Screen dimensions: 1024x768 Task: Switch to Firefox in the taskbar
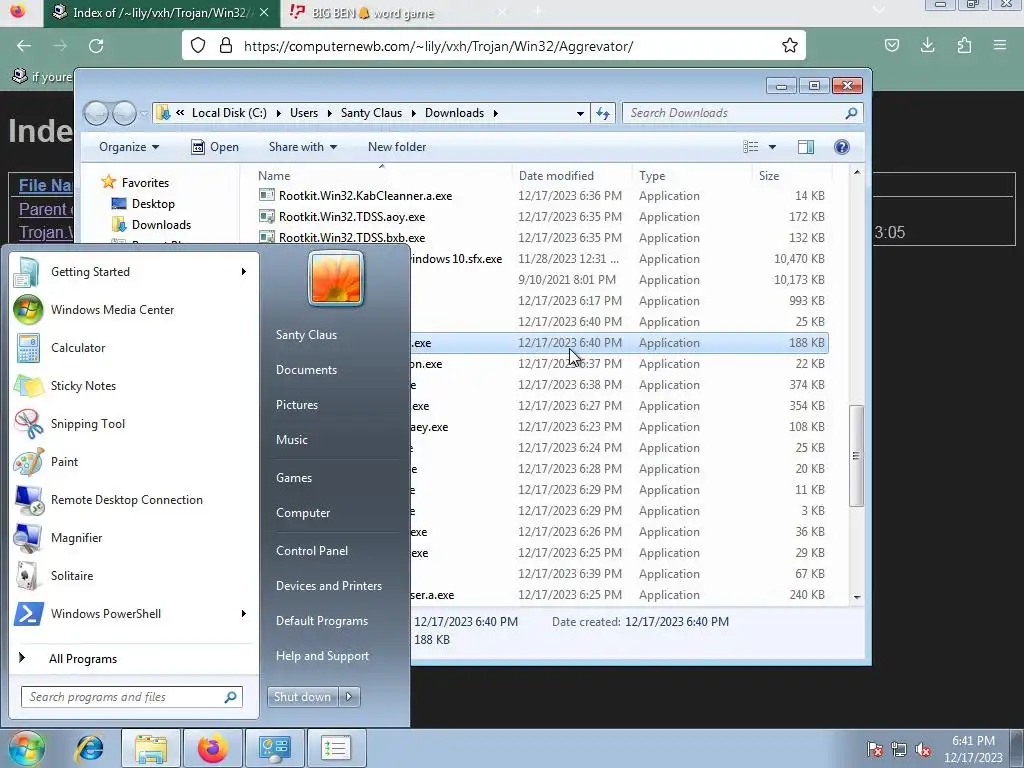click(x=213, y=748)
